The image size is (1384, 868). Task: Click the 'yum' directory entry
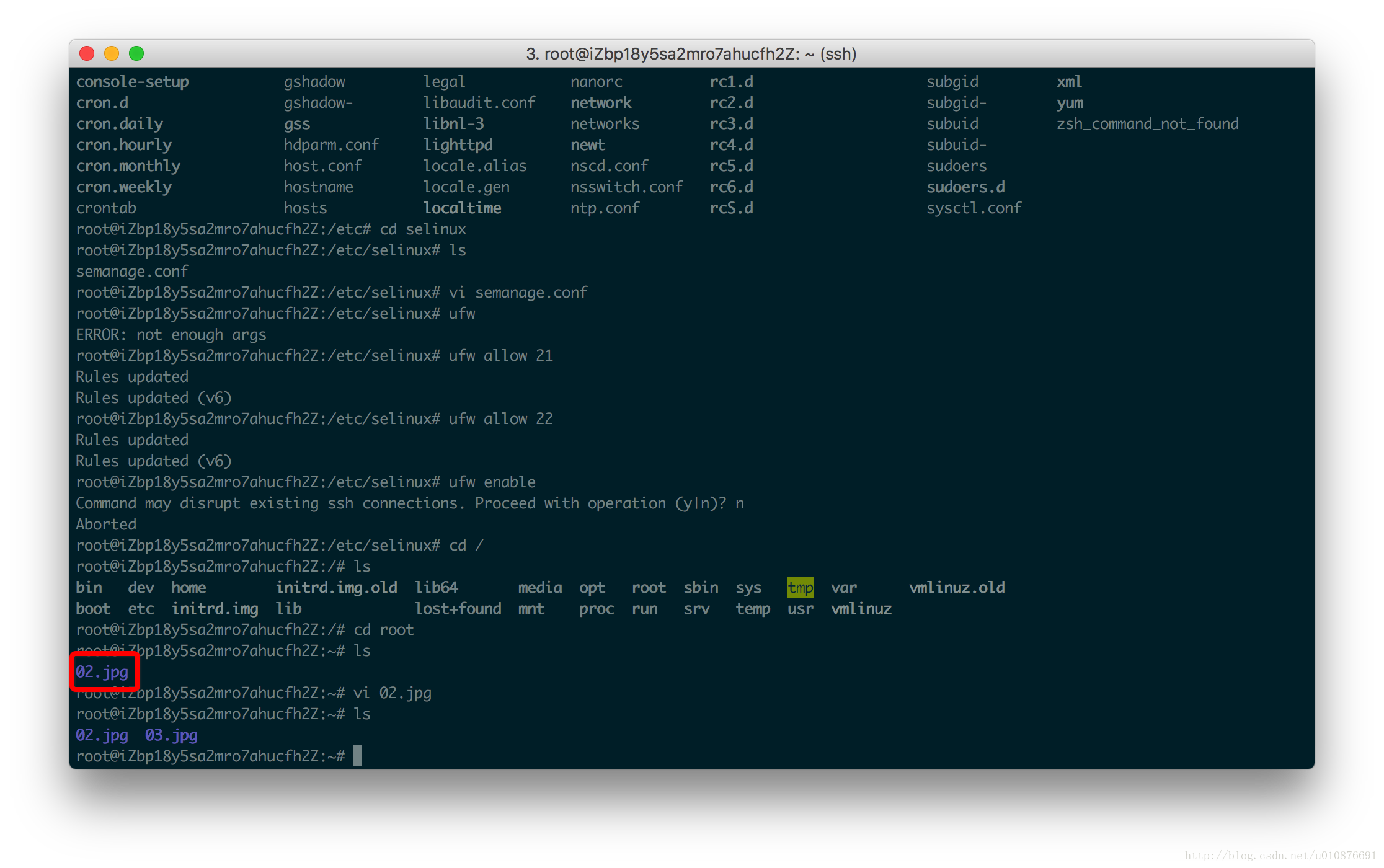point(1070,103)
